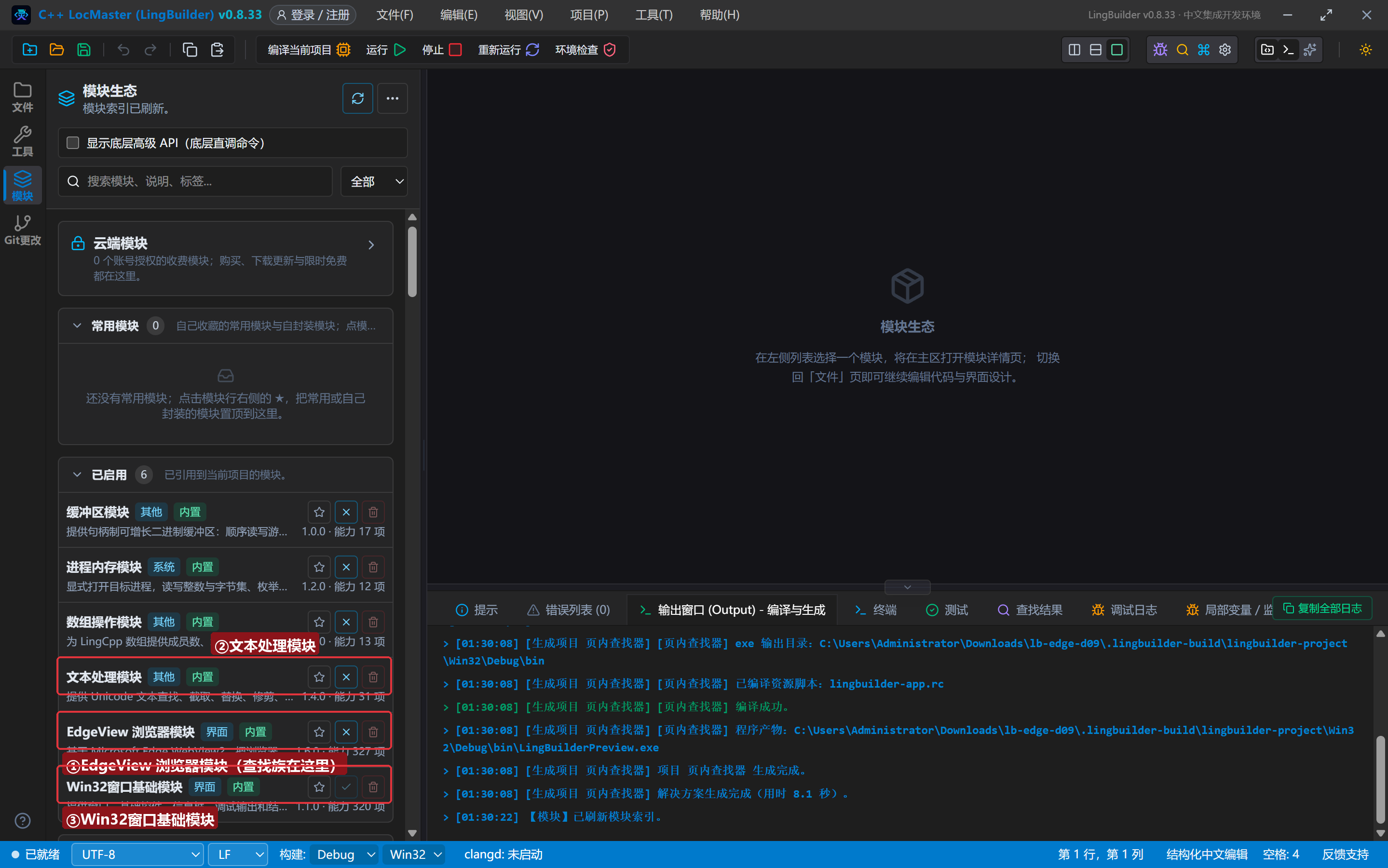
Task: Open a folder with the orange folder icon
Action: click(57, 50)
